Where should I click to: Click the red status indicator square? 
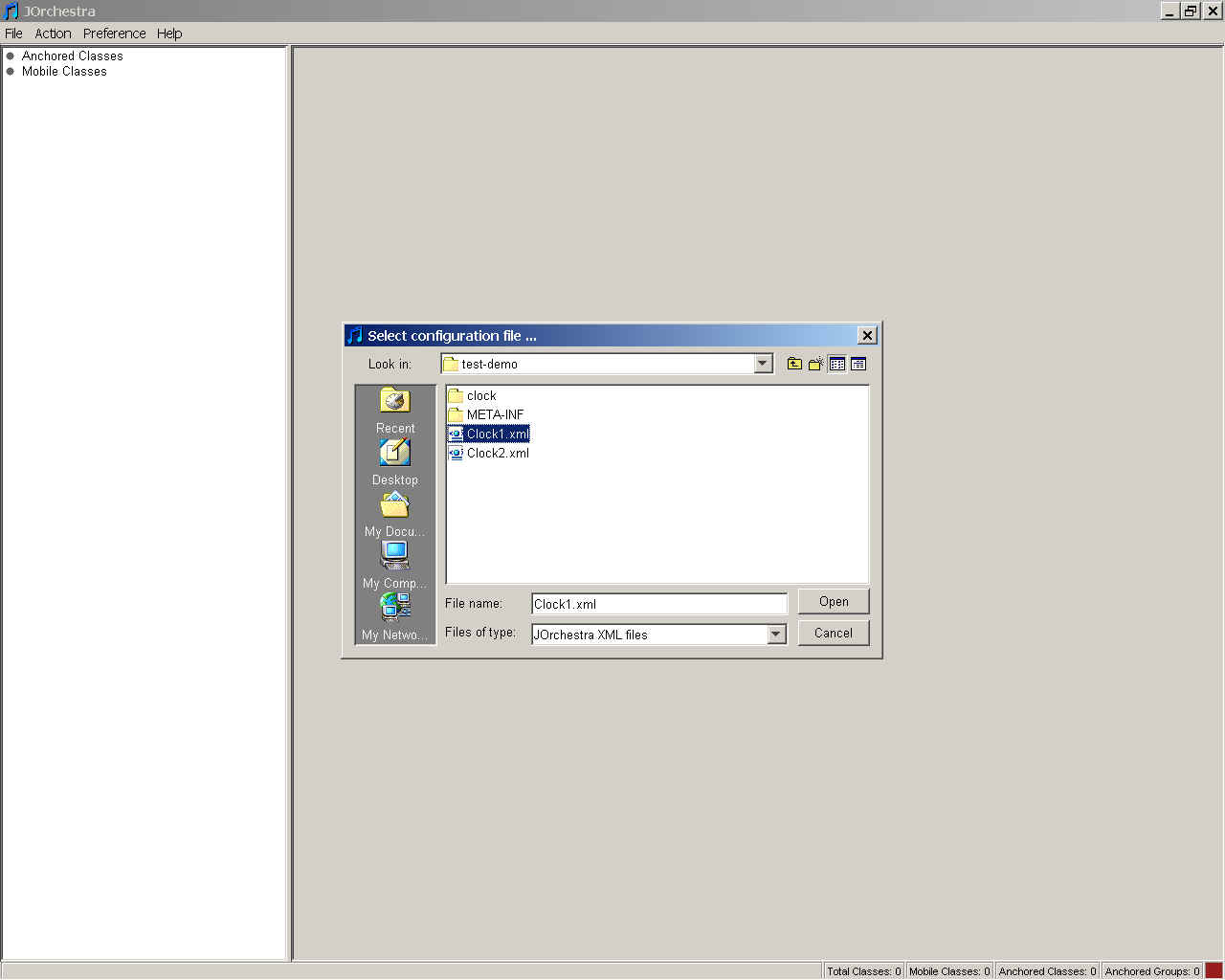click(x=1214, y=970)
